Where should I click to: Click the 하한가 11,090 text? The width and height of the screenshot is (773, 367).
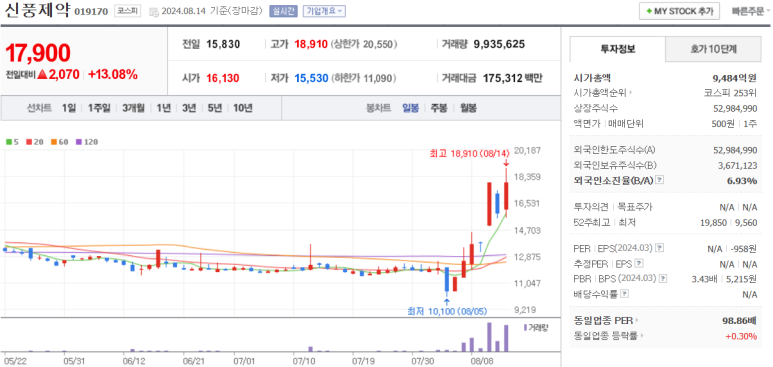click(x=364, y=78)
